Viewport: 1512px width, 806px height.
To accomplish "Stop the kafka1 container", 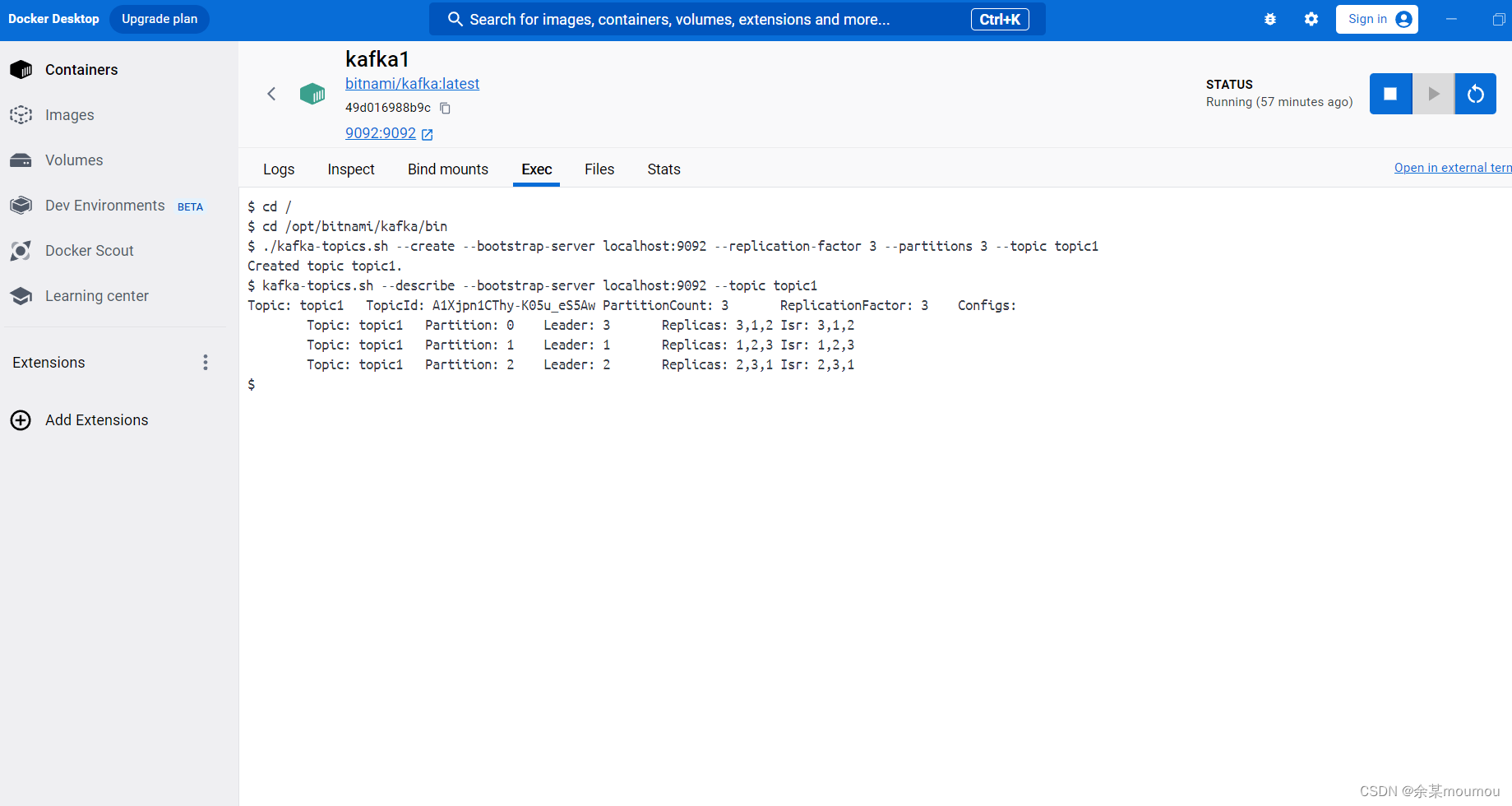I will pos(1390,94).
